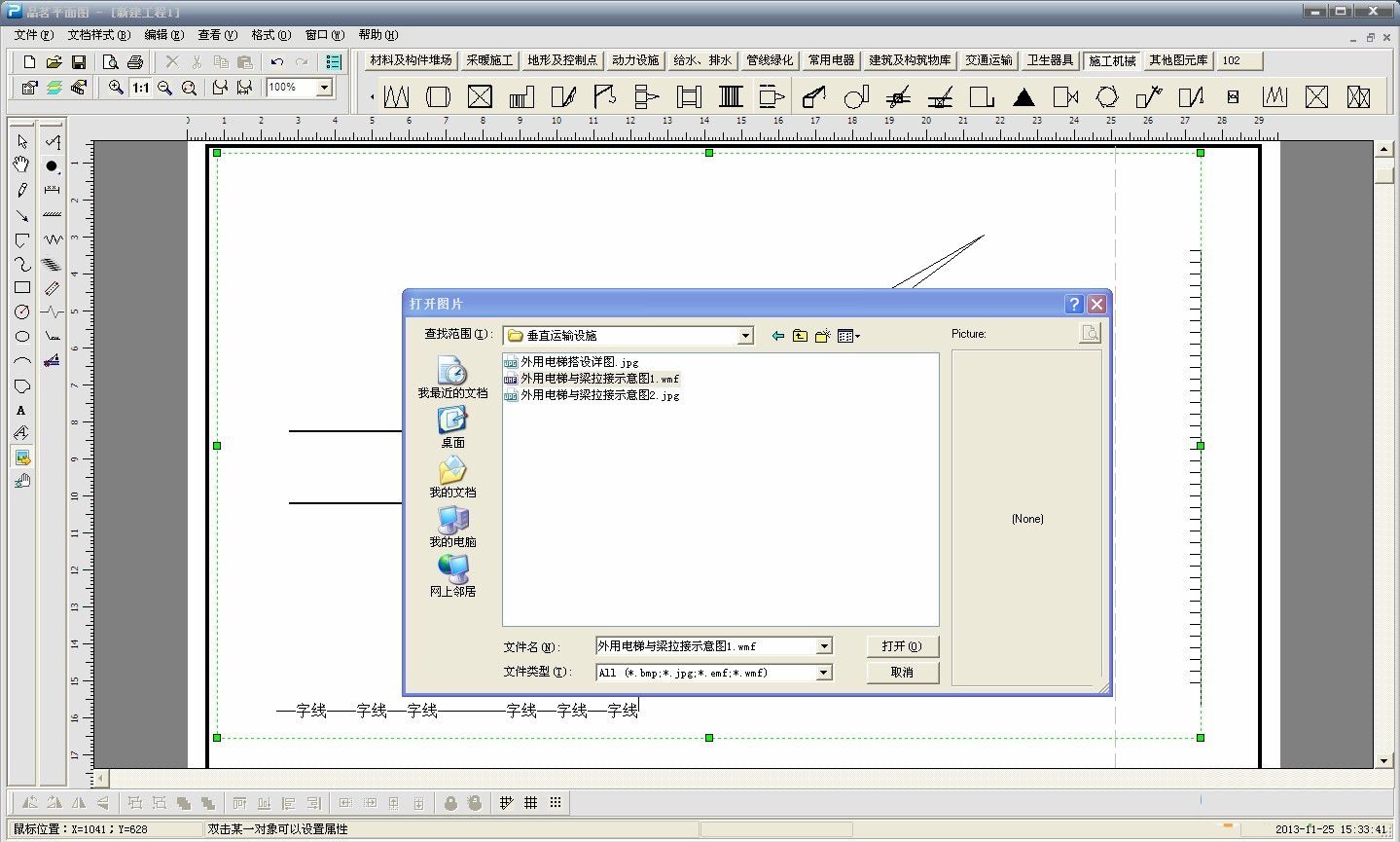This screenshot has height=842, width=1400.
Task: Switch to the 交通运输 tab
Action: click(988, 60)
